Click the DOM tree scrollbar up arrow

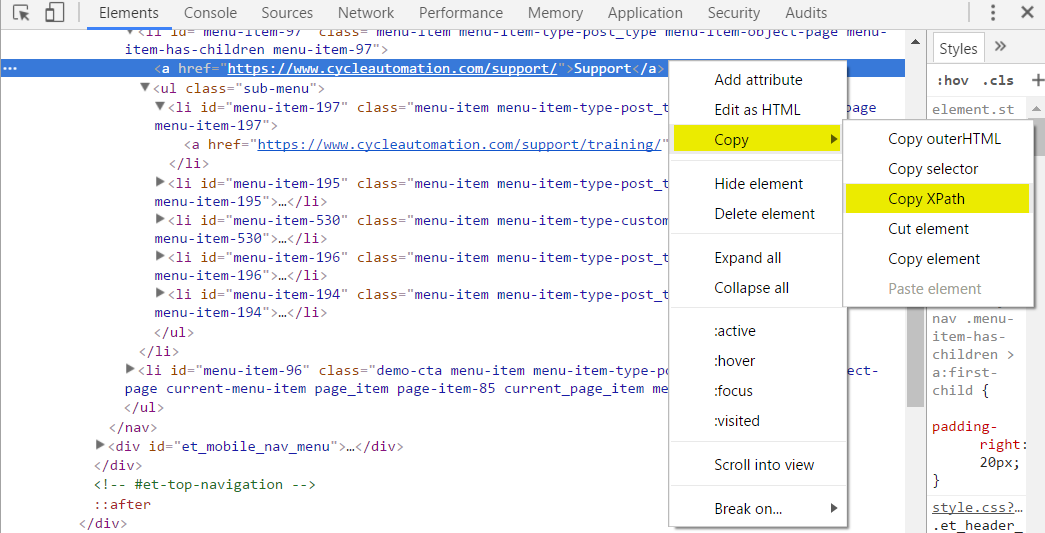(916, 41)
